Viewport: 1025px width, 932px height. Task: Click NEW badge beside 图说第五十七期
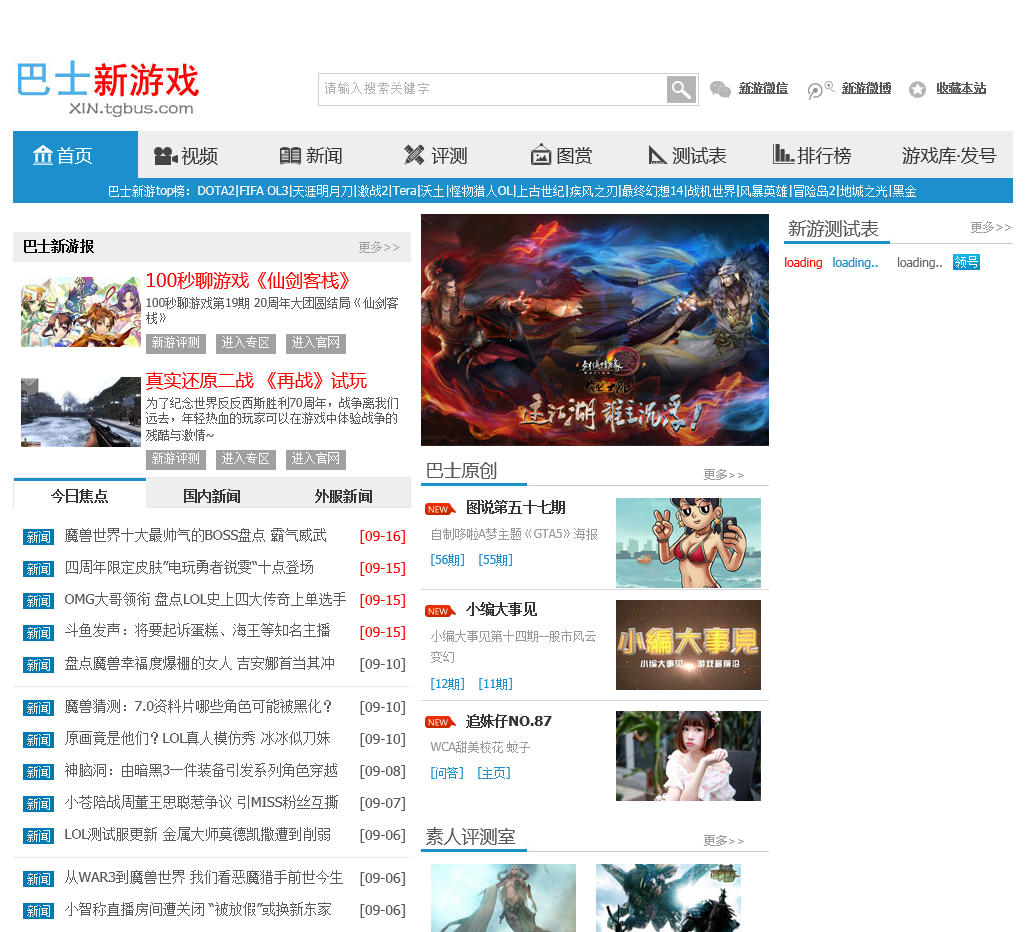tap(440, 509)
